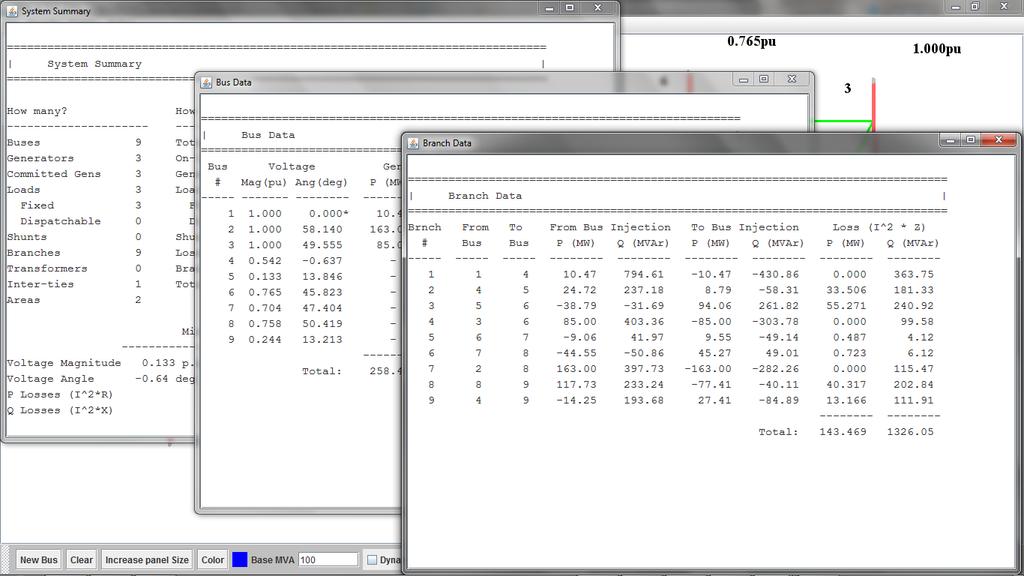
Task: Click 'Transformers' row in System Summary
Action: coord(74,268)
